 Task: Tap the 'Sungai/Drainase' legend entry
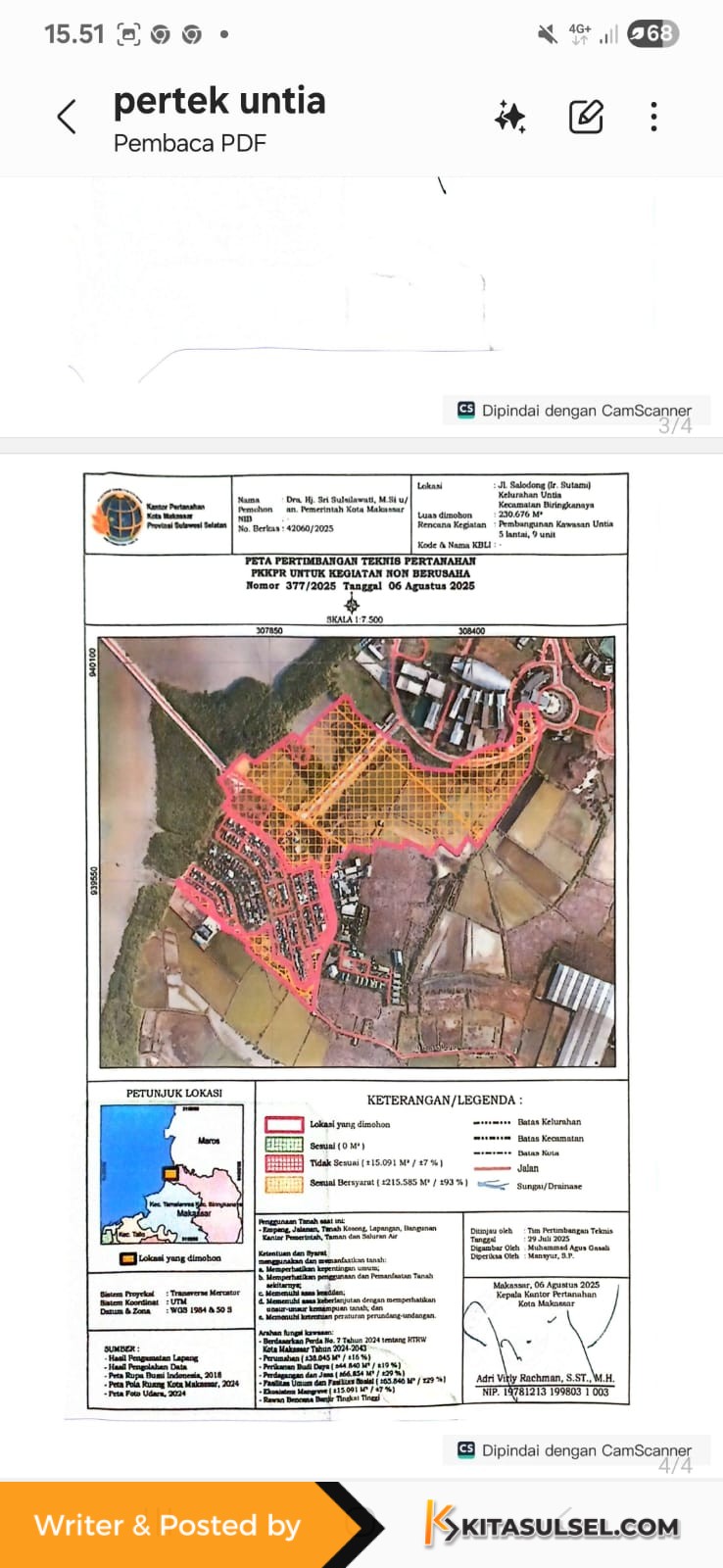coord(529,1186)
